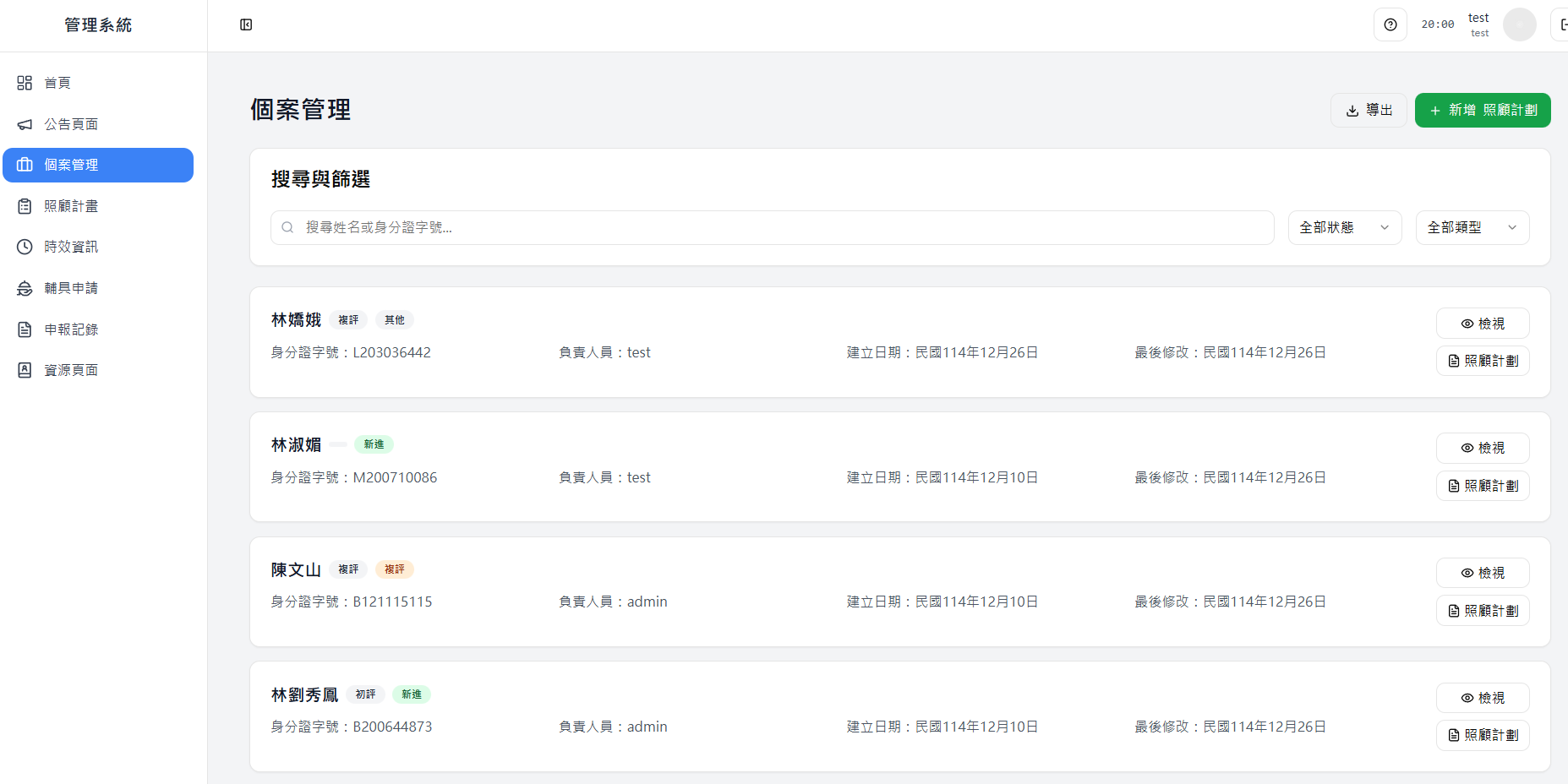This screenshot has height=784, width=1568.
Task: Click the user avatar next to test
Action: coord(1519,24)
